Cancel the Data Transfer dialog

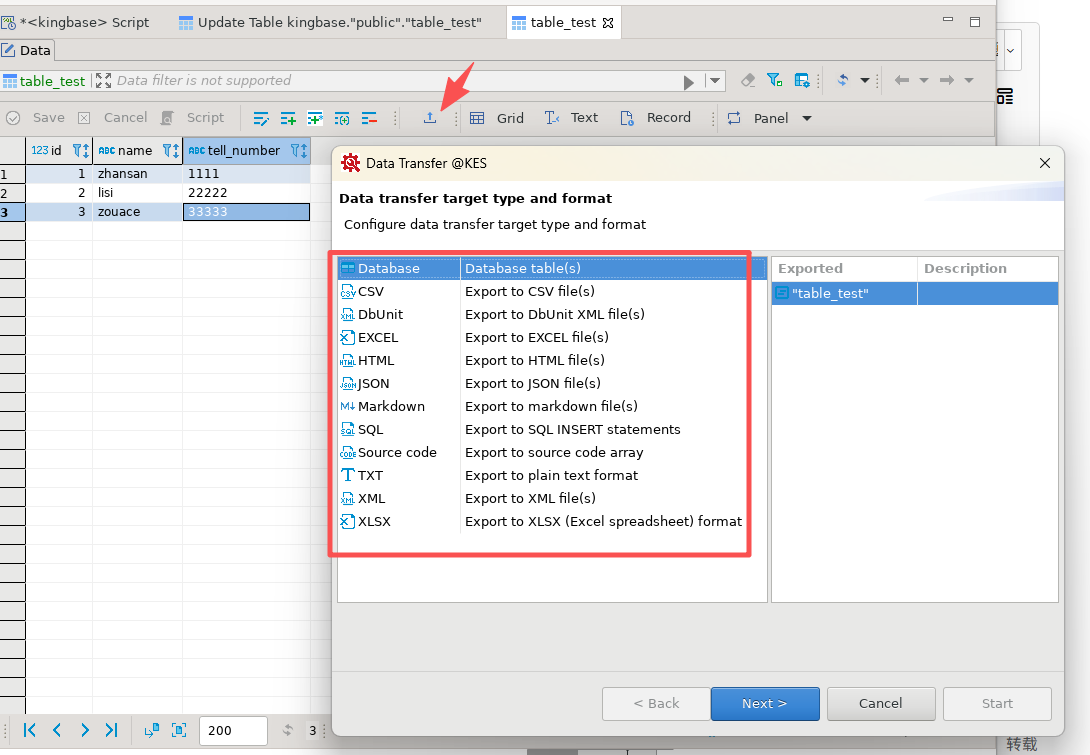tap(881, 703)
